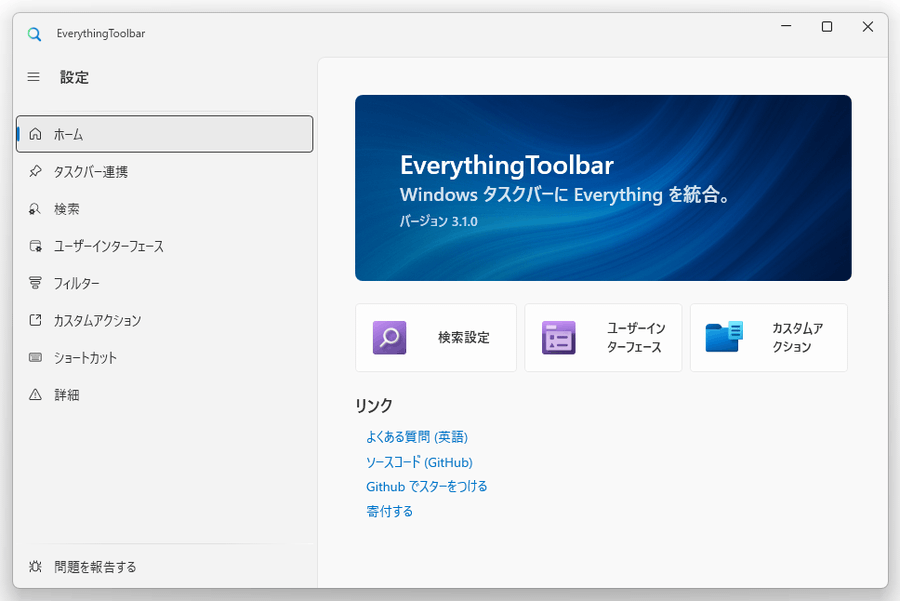Click the keyboard icon beside ショートカット

pyautogui.click(x=35, y=358)
